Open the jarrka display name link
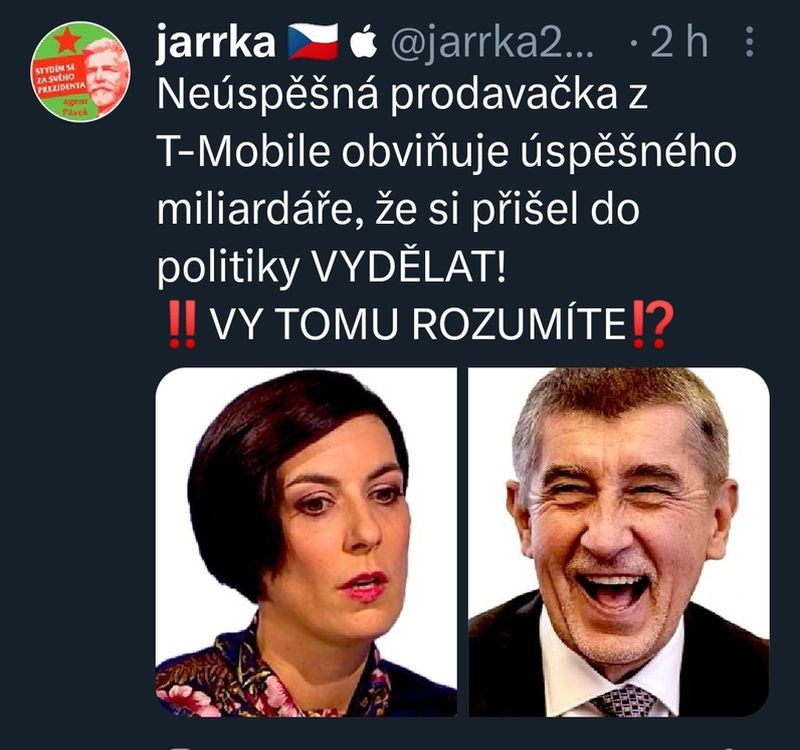800x750 pixels. coord(216,42)
